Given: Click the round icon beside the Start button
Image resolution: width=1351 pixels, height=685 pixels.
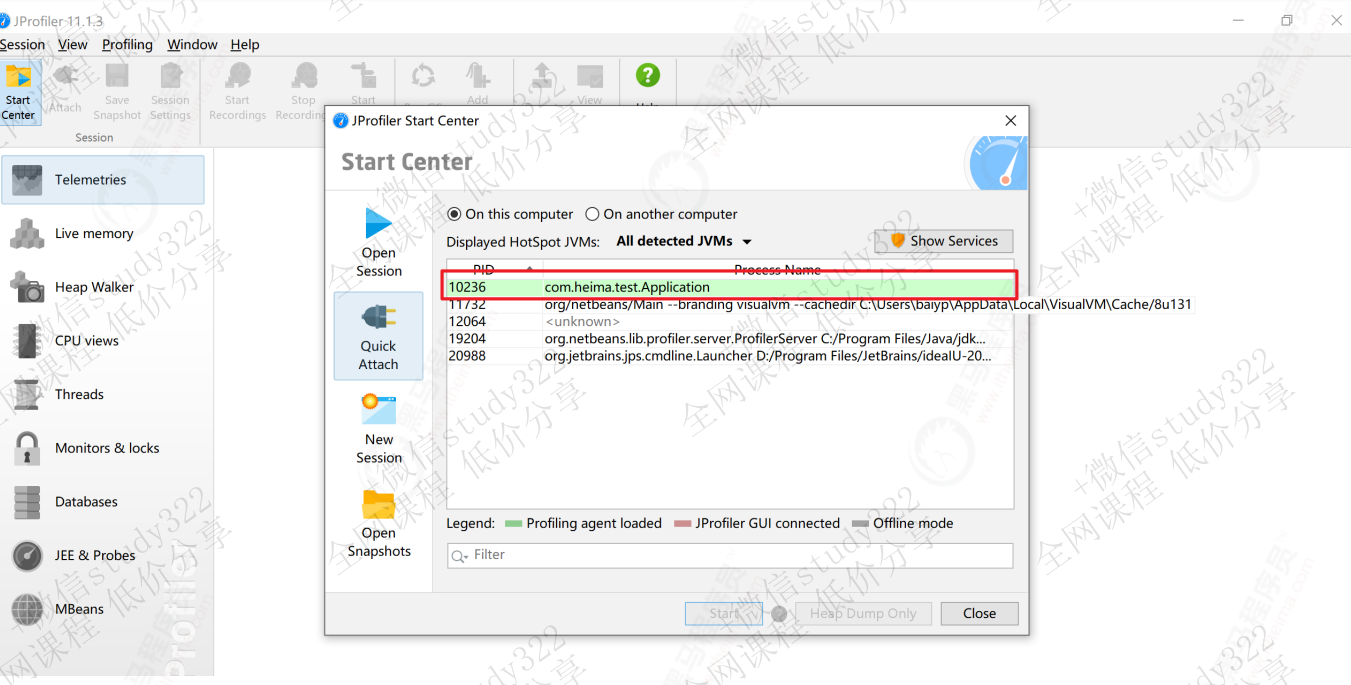Looking at the screenshot, I should pyautogui.click(x=779, y=614).
